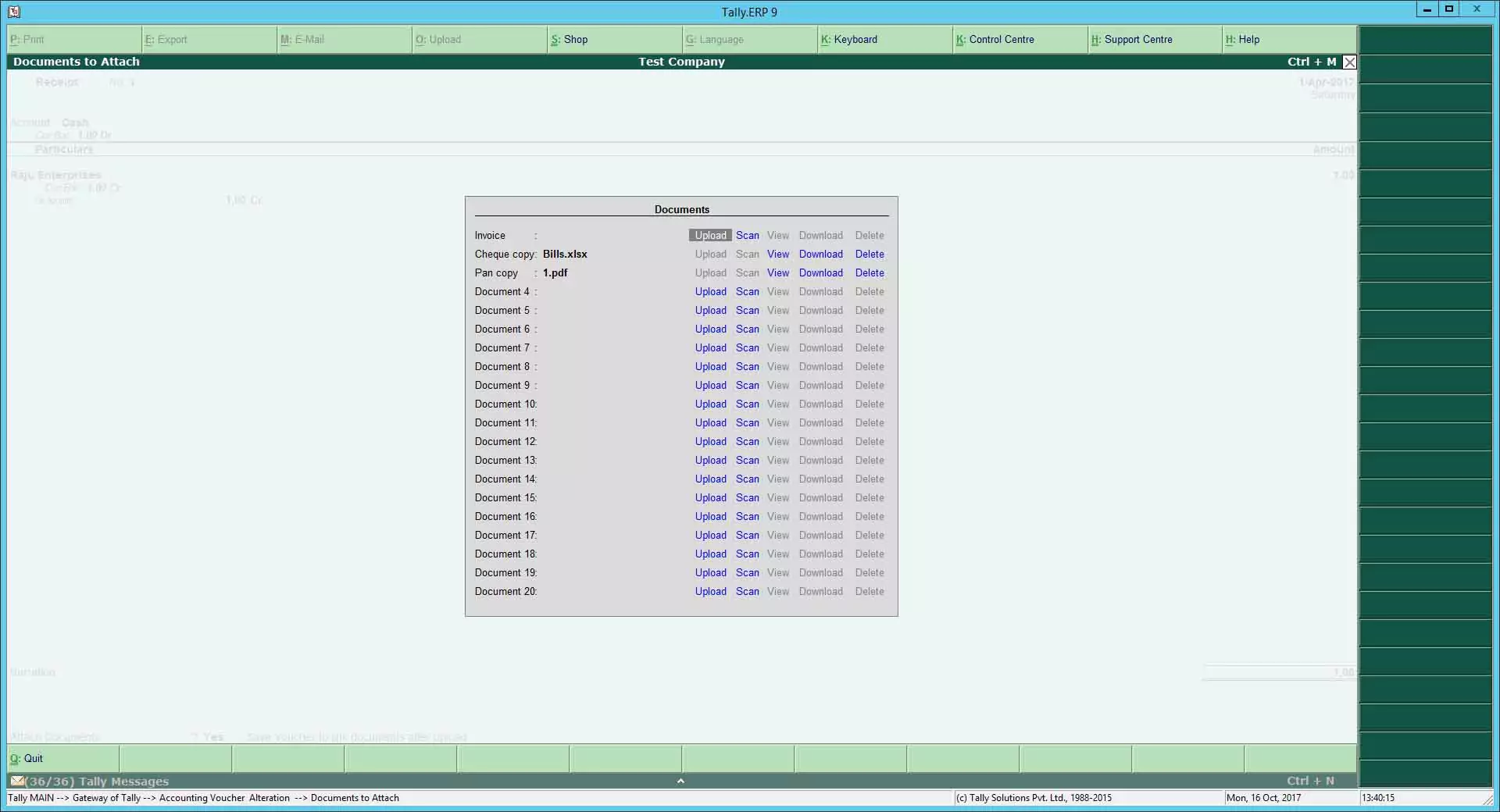
Task: Close the Documents to Attach screen
Action: (x=1349, y=62)
